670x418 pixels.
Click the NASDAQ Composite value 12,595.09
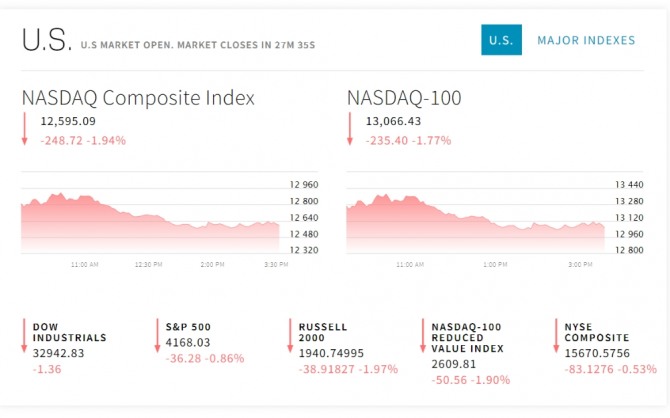(x=67, y=122)
